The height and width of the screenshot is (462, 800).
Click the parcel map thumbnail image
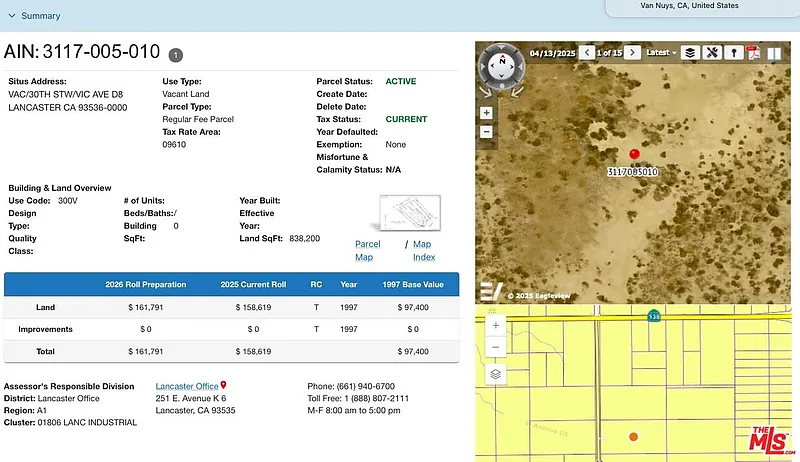click(410, 213)
